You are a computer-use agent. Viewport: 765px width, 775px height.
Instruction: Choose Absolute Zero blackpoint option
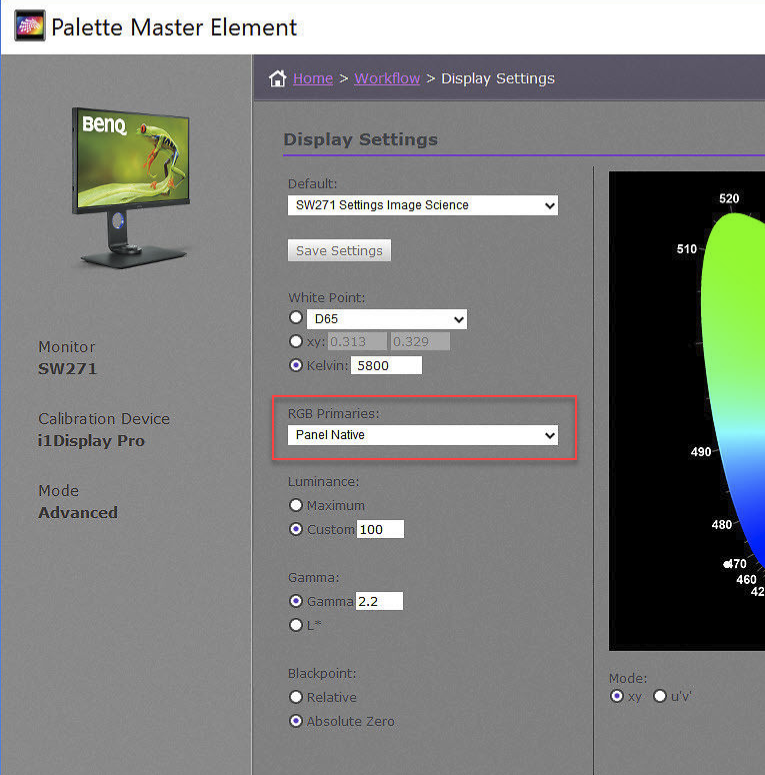tap(296, 721)
